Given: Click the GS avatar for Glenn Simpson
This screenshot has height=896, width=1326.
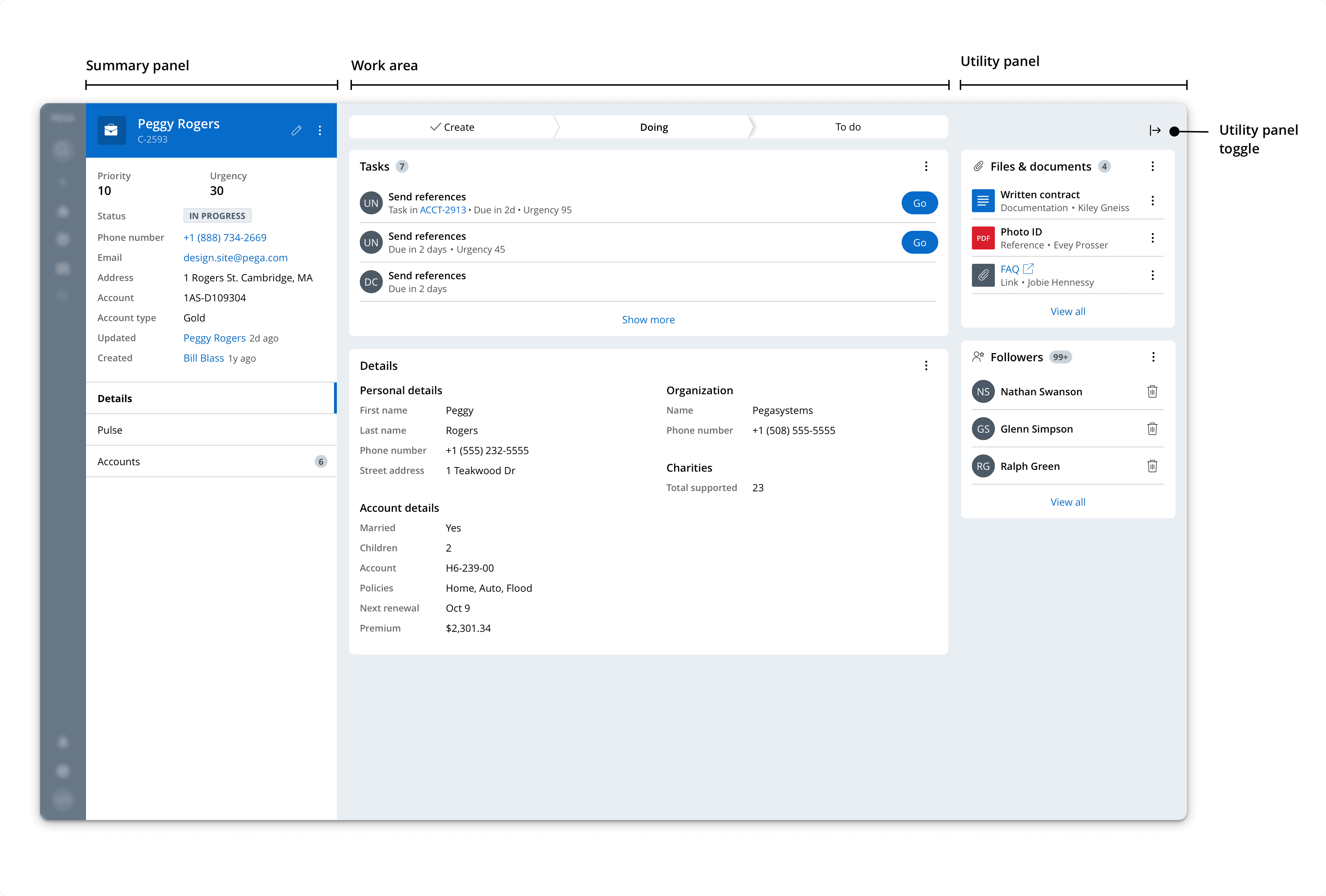Looking at the screenshot, I should [x=983, y=429].
